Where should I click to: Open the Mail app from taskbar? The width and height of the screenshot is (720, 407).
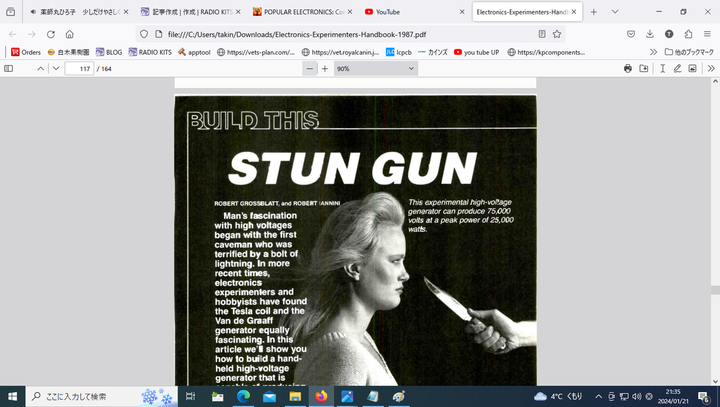point(269,396)
